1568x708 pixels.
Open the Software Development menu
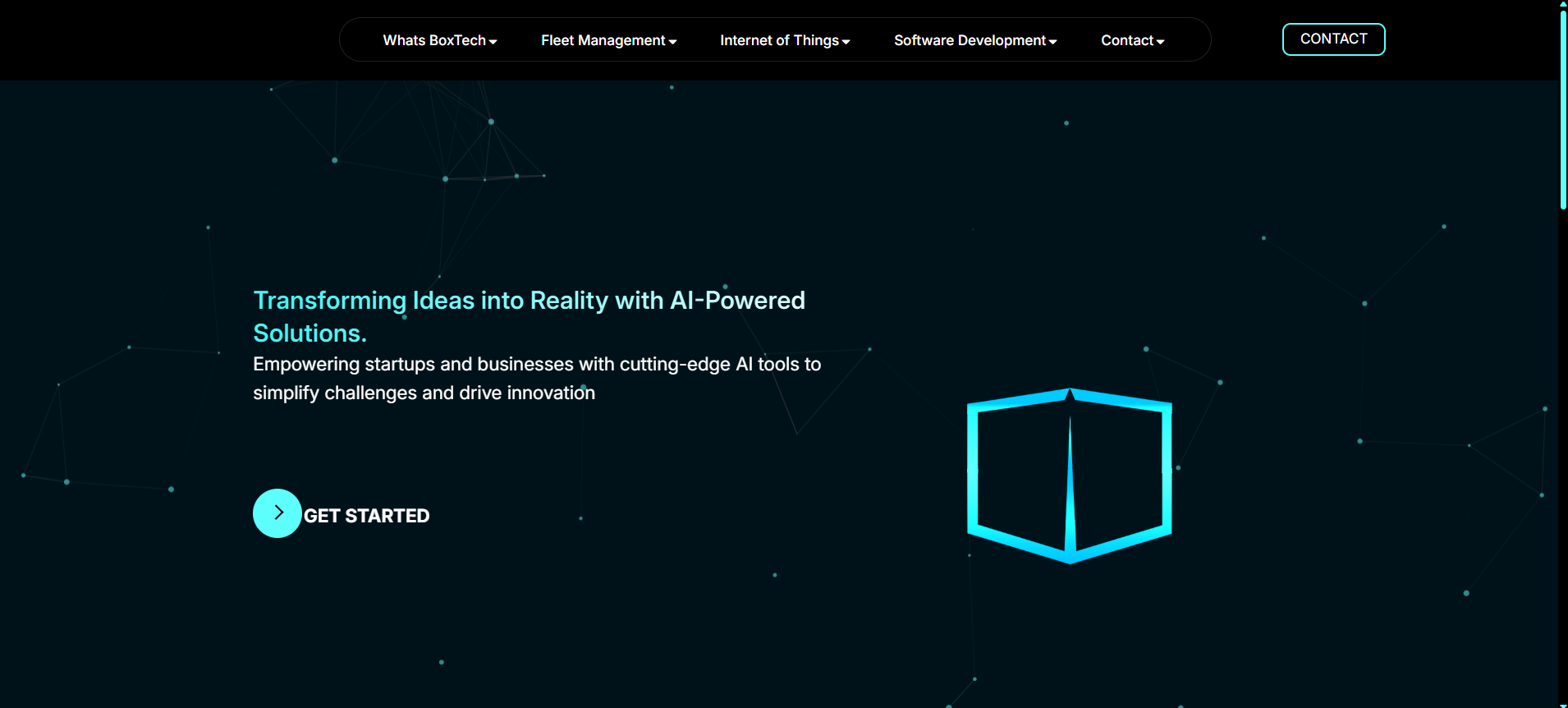[x=975, y=40]
